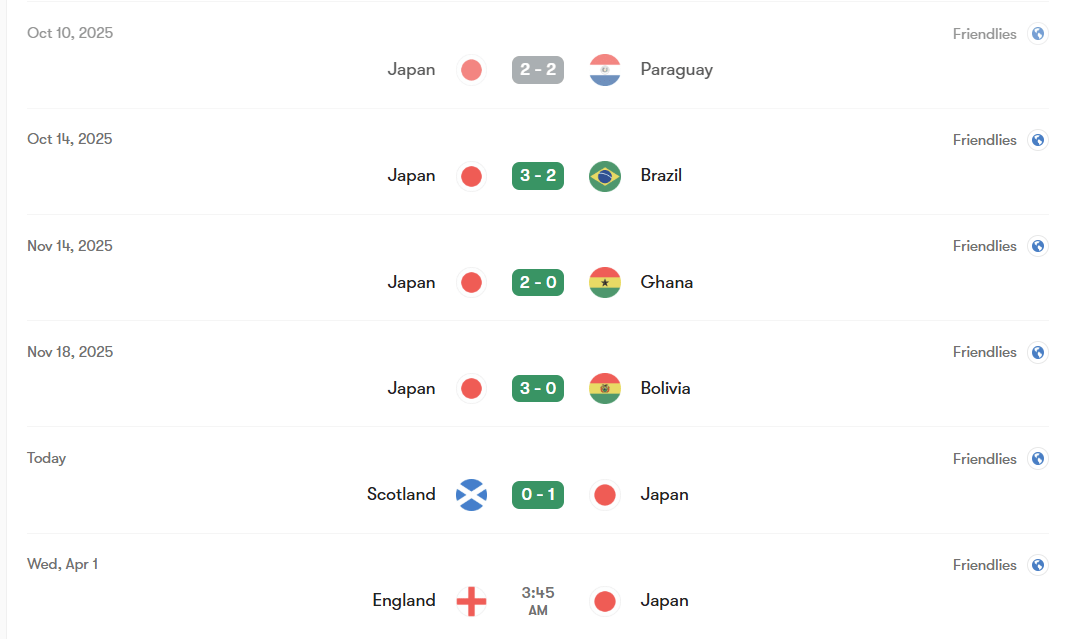Image resolution: width=1069 pixels, height=639 pixels.
Task: Open the 3 - 0 Japan vs Bolivia score
Action: pyautogui.click(x=538, y=388)
